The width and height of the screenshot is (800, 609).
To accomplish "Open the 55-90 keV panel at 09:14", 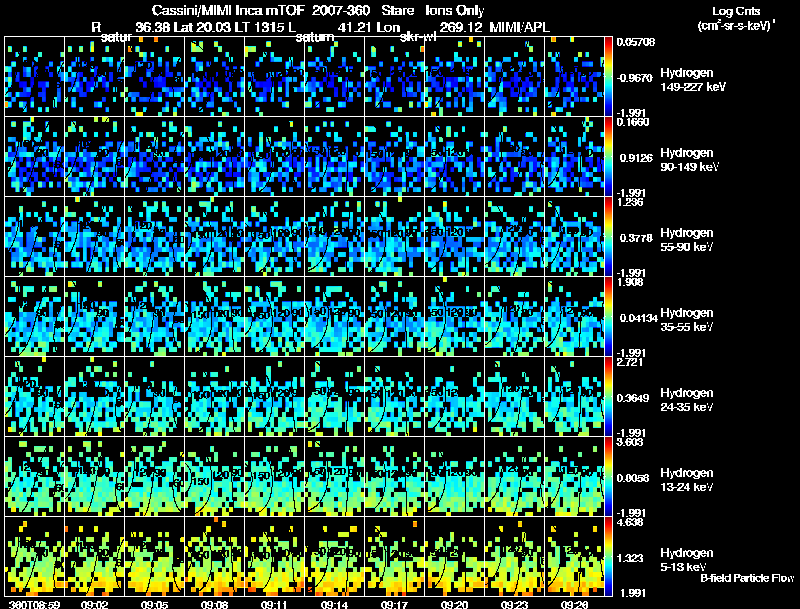I will 334,237.
